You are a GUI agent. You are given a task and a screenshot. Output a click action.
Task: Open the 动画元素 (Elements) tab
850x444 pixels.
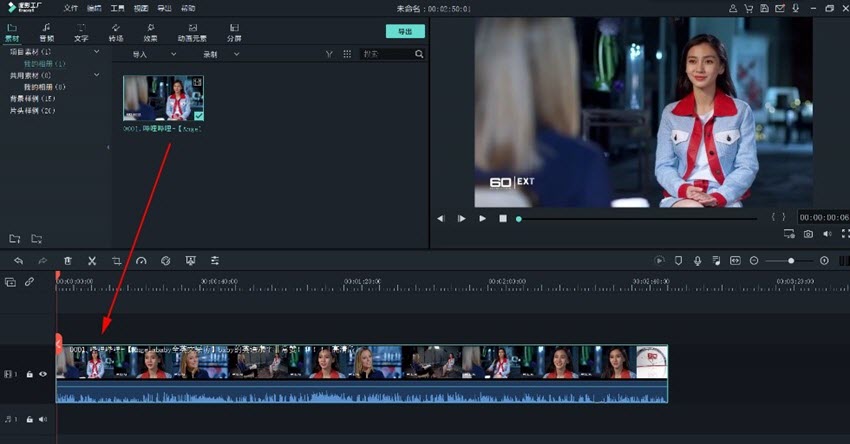click(x=192, y=33)
